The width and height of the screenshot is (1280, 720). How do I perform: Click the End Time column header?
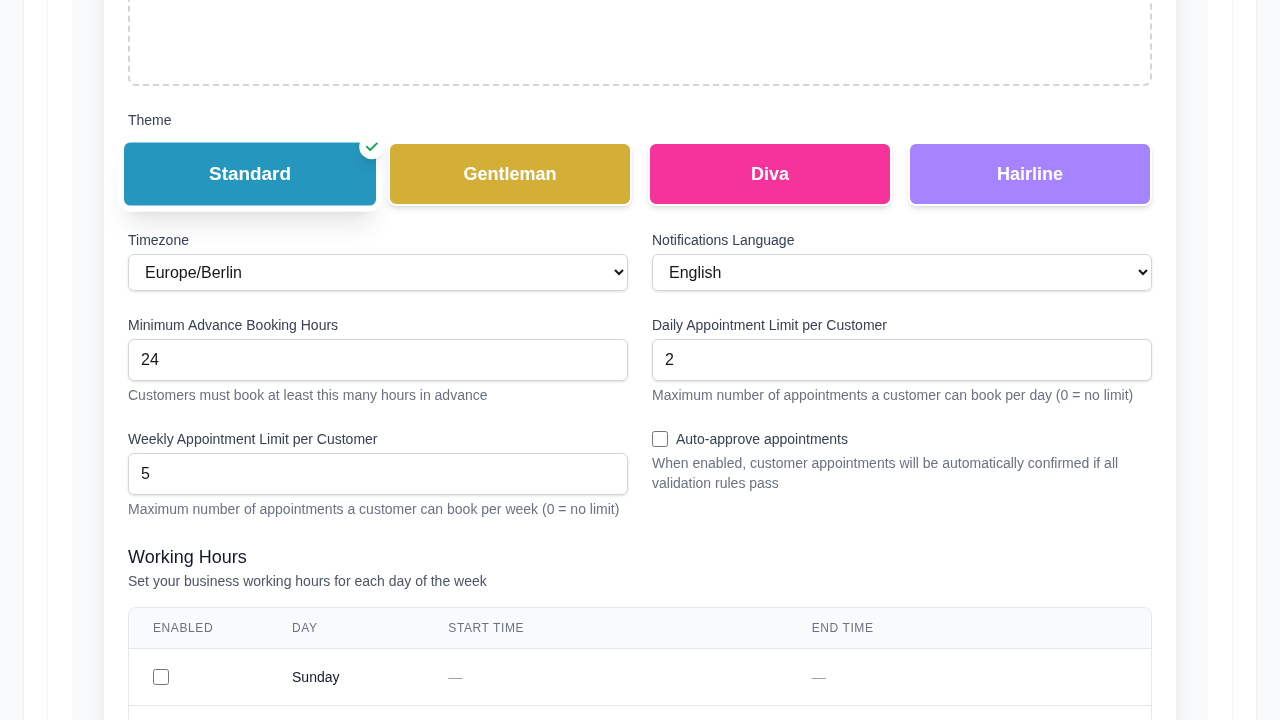[842, 628]
